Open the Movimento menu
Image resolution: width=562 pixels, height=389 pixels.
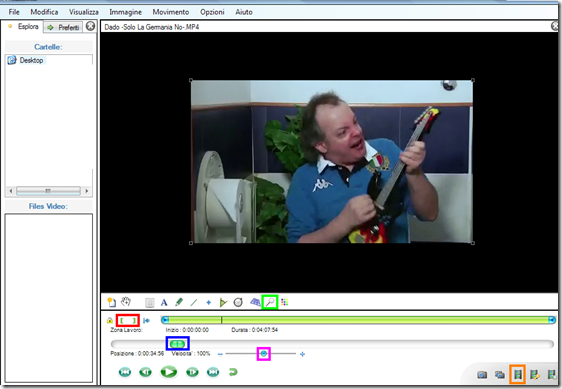pyautogui.click(x=171, y=12)
